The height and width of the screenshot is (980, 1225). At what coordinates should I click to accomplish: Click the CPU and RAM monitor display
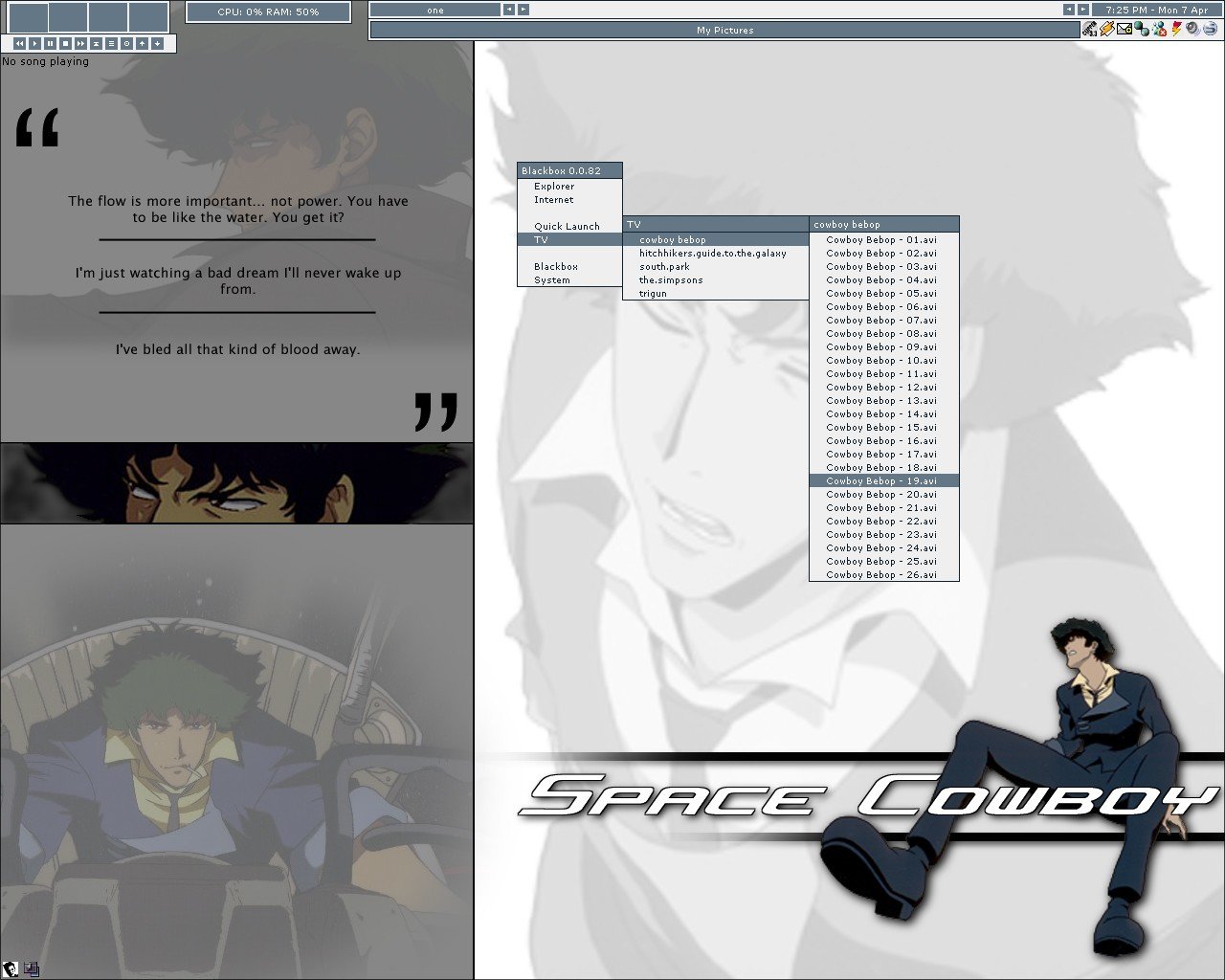pos(268,11)
